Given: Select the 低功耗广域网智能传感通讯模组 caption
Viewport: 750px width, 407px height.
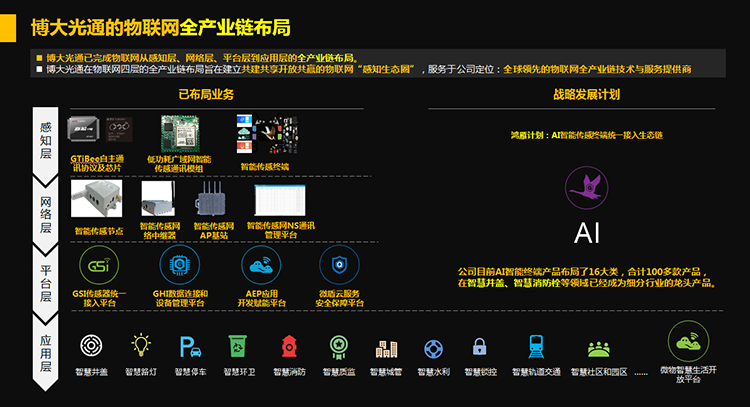Looking at the screenshot, I should [179, 164].
